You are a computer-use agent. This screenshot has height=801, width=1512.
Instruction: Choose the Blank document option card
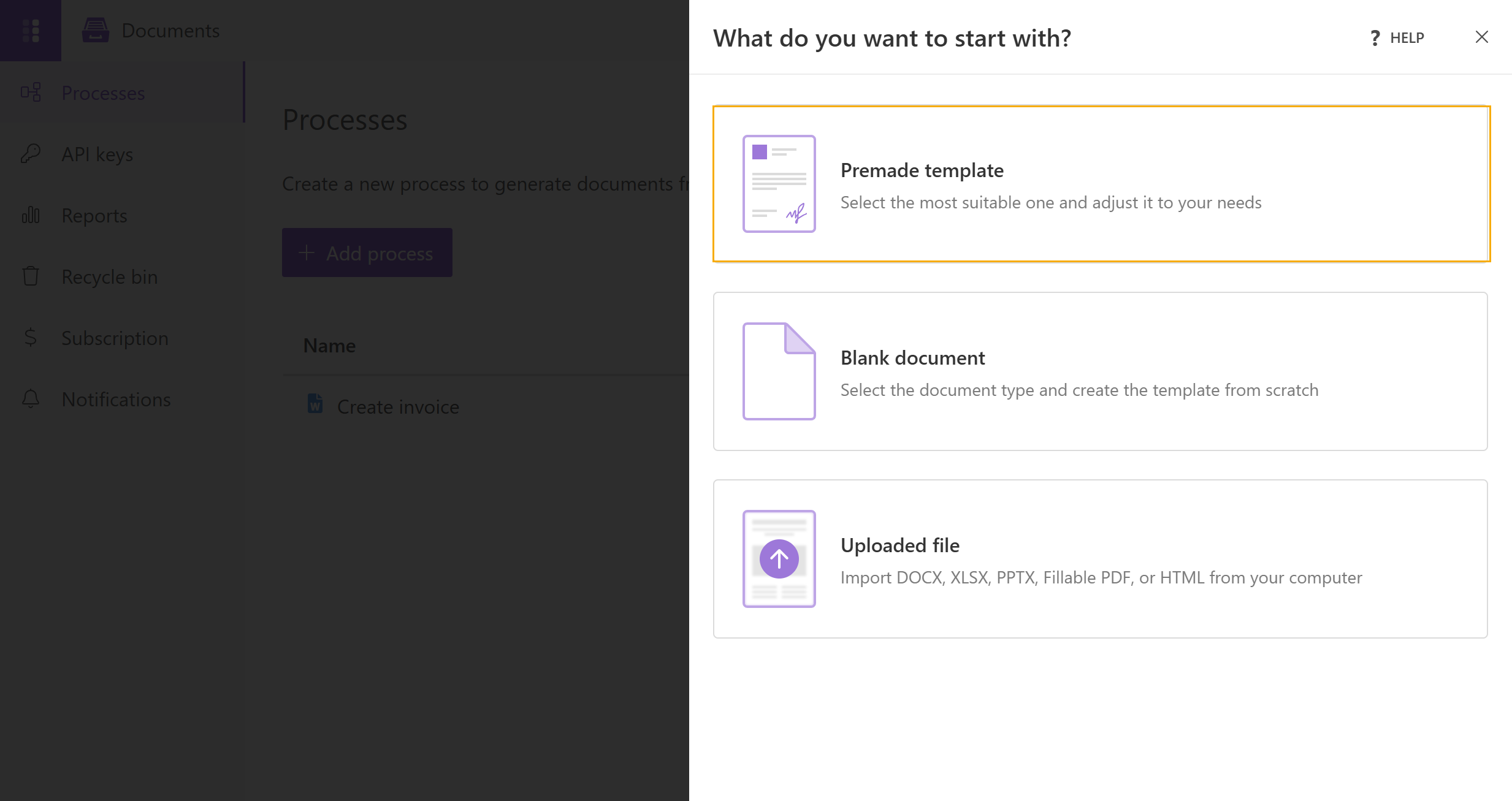pos(1100,371)
